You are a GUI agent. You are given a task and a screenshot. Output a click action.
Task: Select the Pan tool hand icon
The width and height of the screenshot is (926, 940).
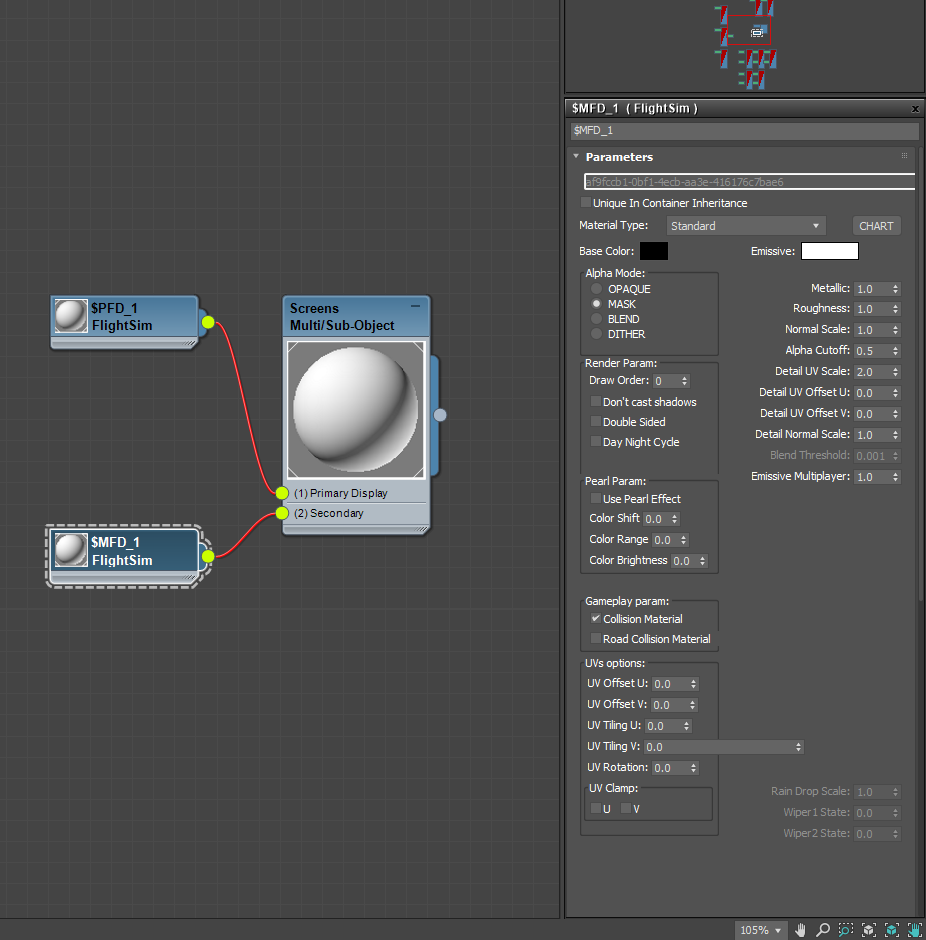800,930
